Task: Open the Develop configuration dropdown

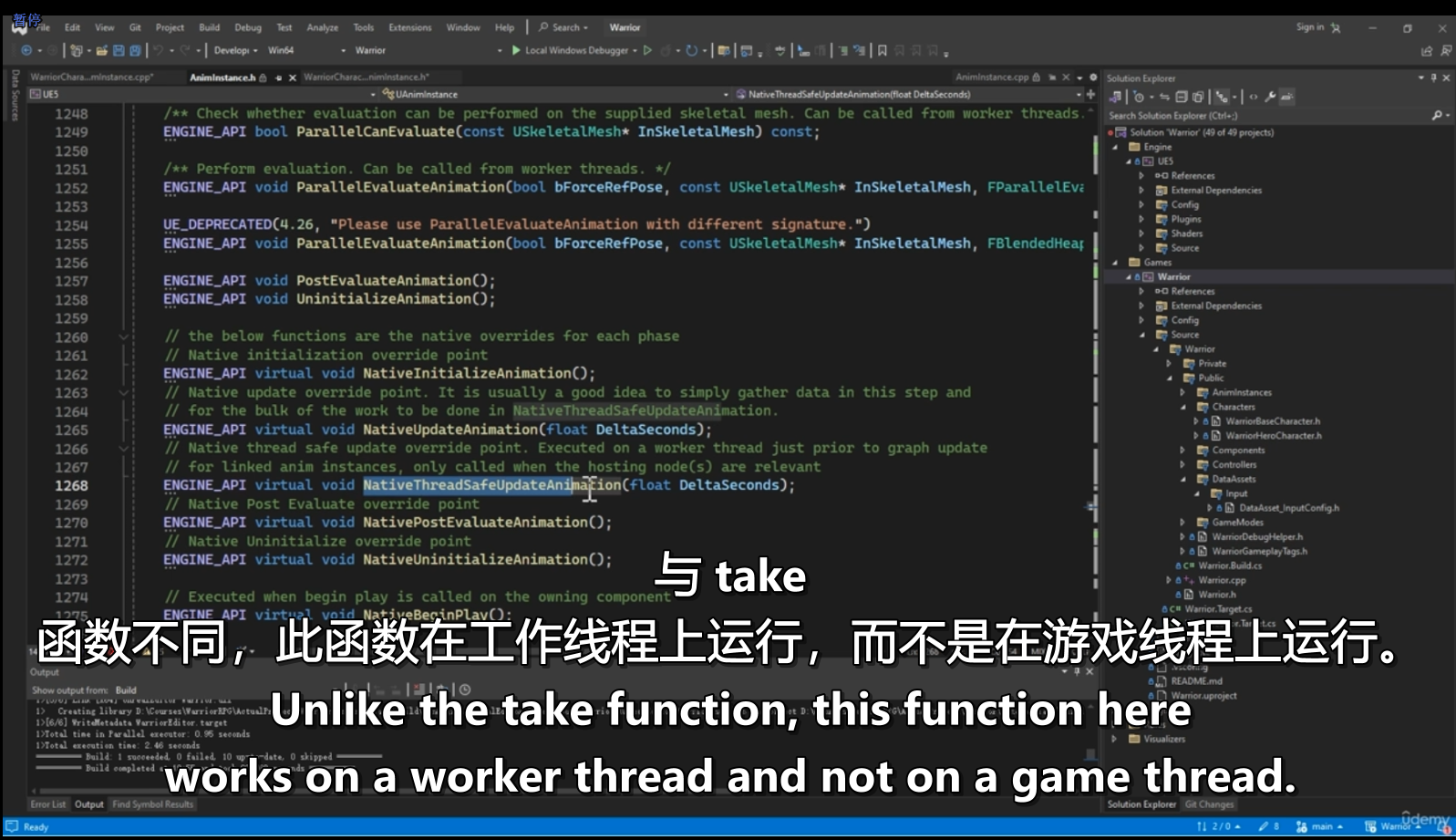Action: [x=235, y=50]
